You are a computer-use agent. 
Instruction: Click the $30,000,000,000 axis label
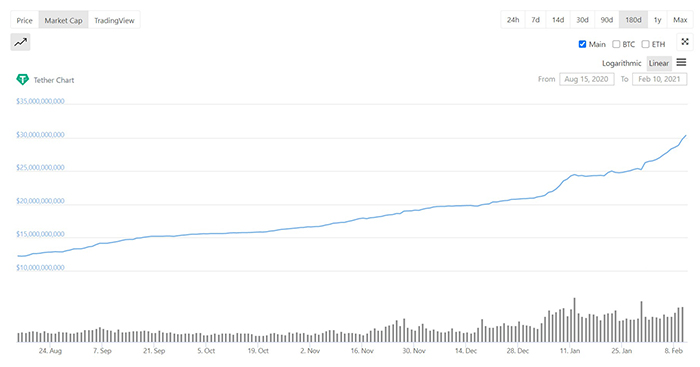click(x=40, y=134)
